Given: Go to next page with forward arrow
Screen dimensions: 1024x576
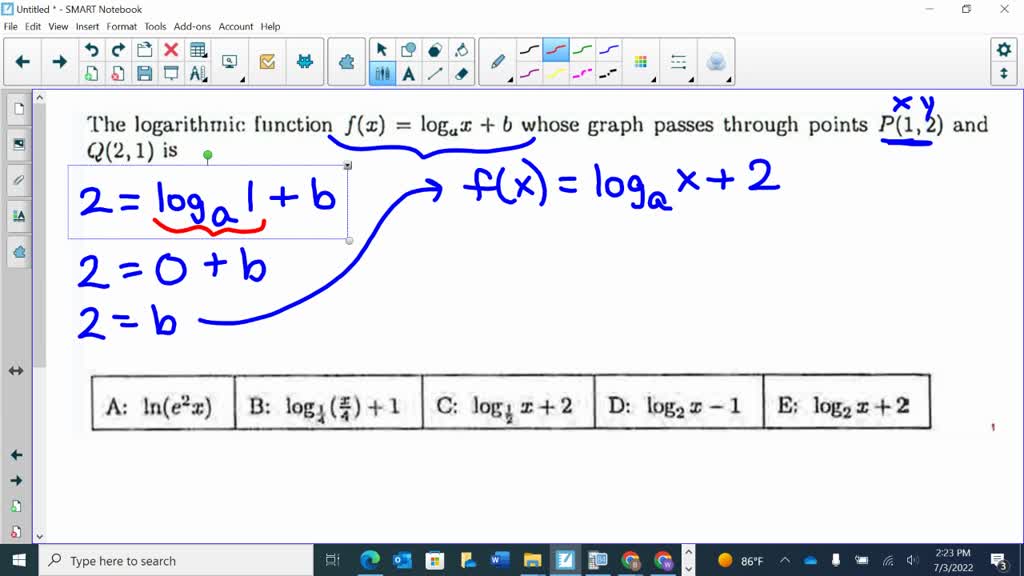Looking at the screenshot, I should [59, 61].
